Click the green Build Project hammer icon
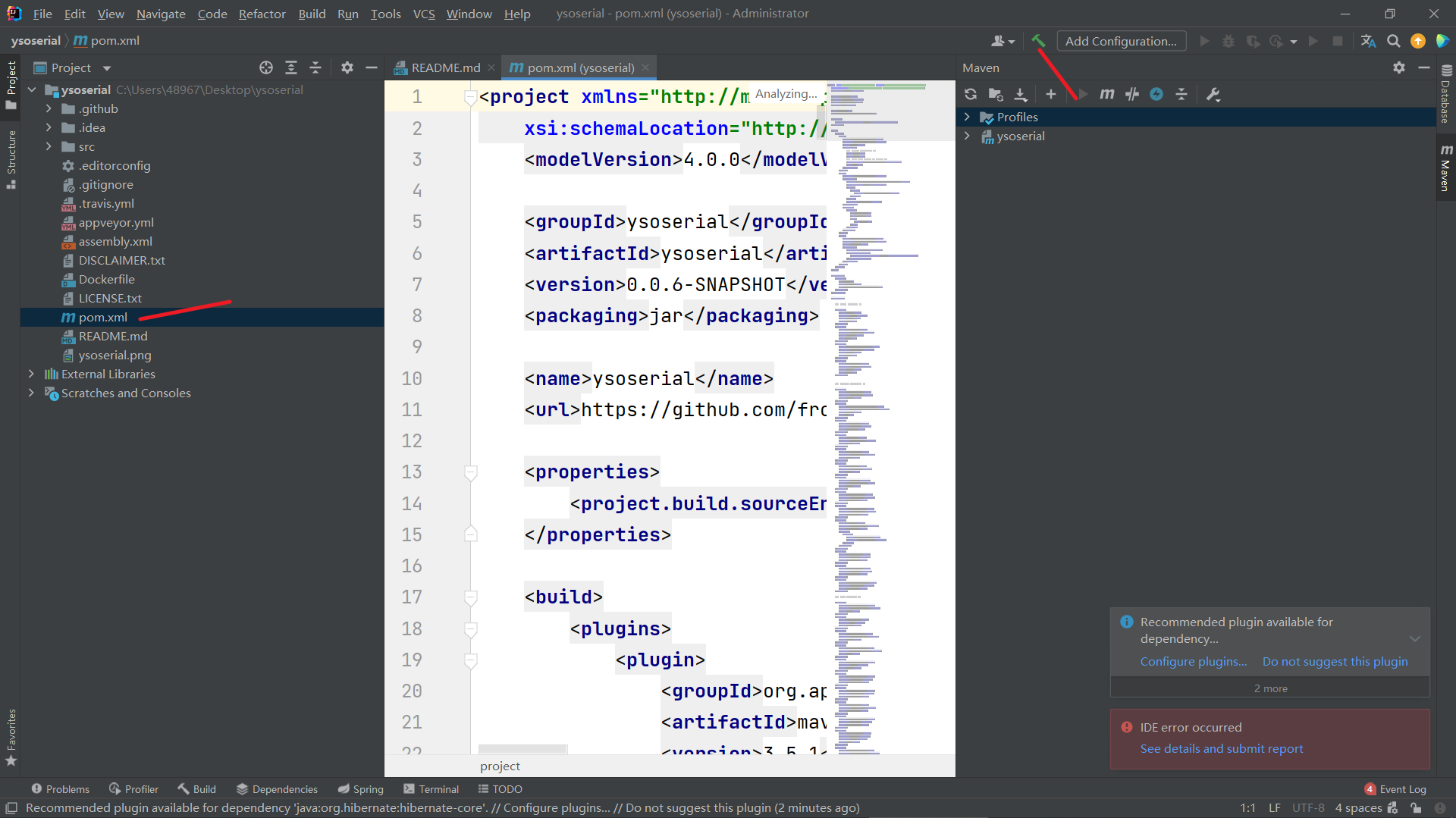 click(1037, 41)
